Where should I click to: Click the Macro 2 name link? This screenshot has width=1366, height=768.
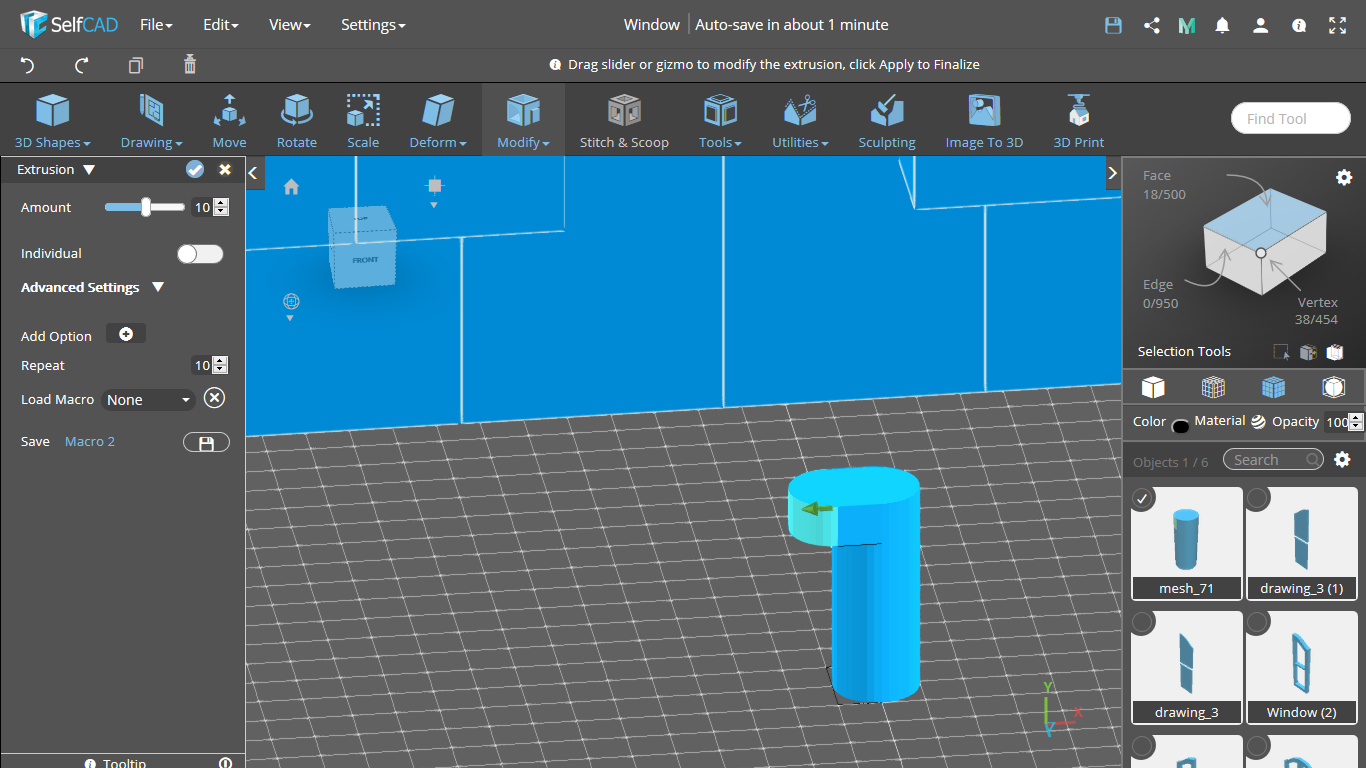coord(90,441)
